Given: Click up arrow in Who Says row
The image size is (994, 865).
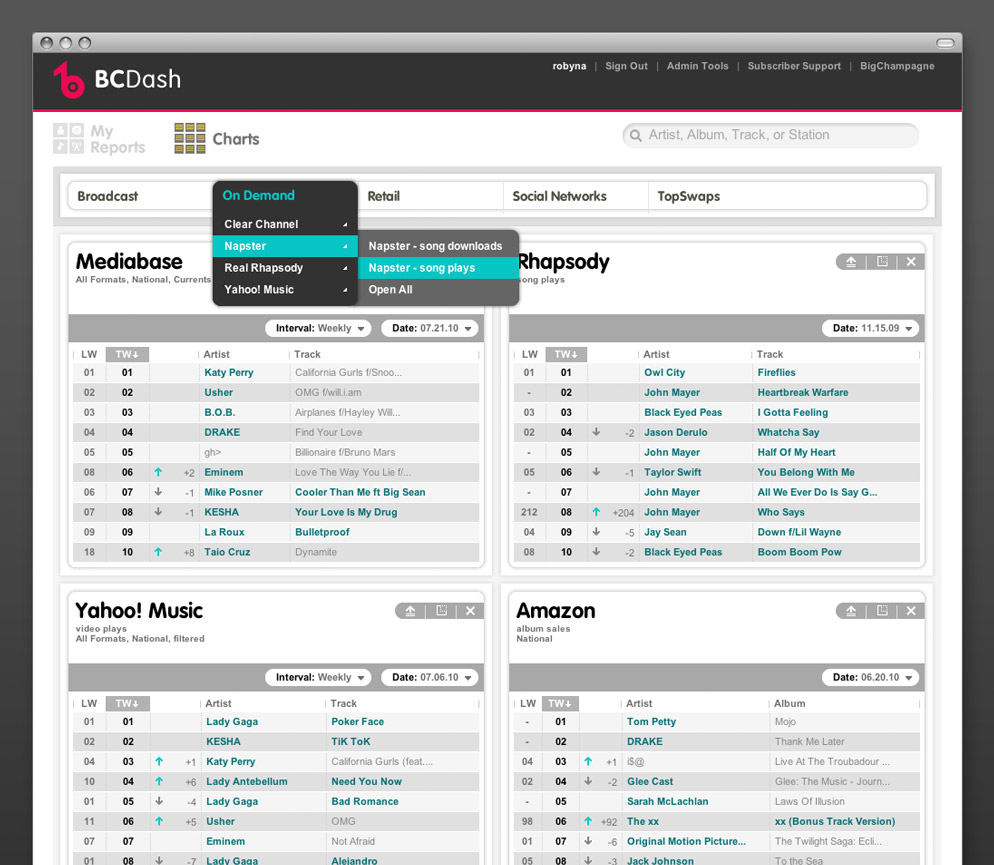Looking at the screenshot, I should point(596,512).
